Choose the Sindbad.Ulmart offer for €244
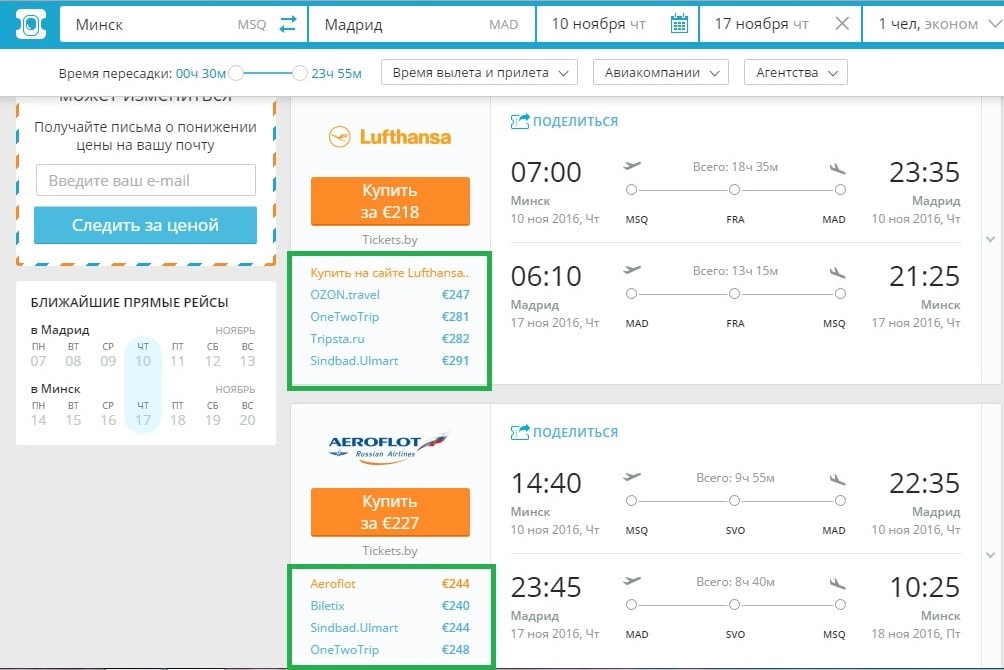Screen dimensions: 1004x670 click(390, 628)
